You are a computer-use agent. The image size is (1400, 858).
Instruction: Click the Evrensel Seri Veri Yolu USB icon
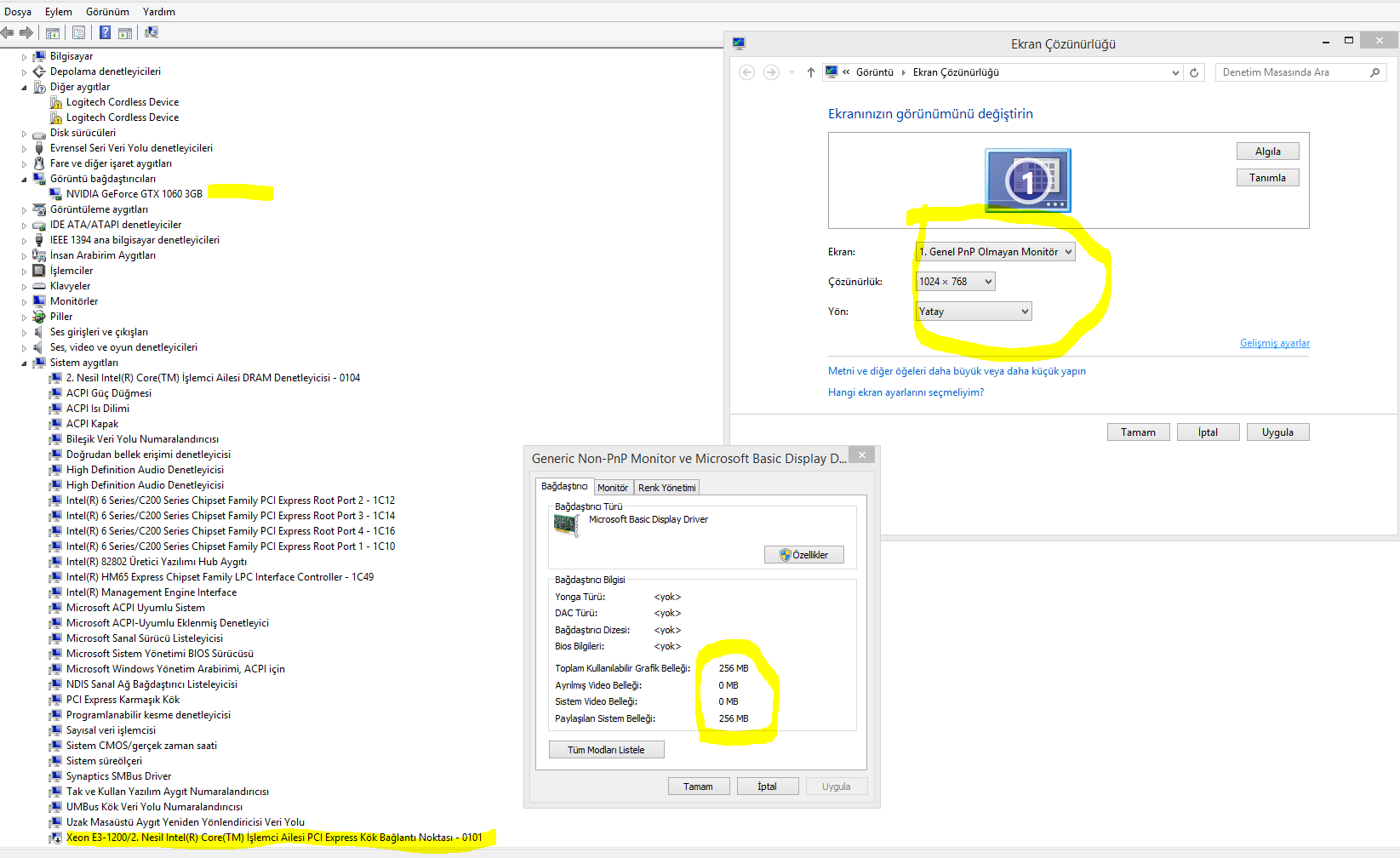click(x=39, y=148)
